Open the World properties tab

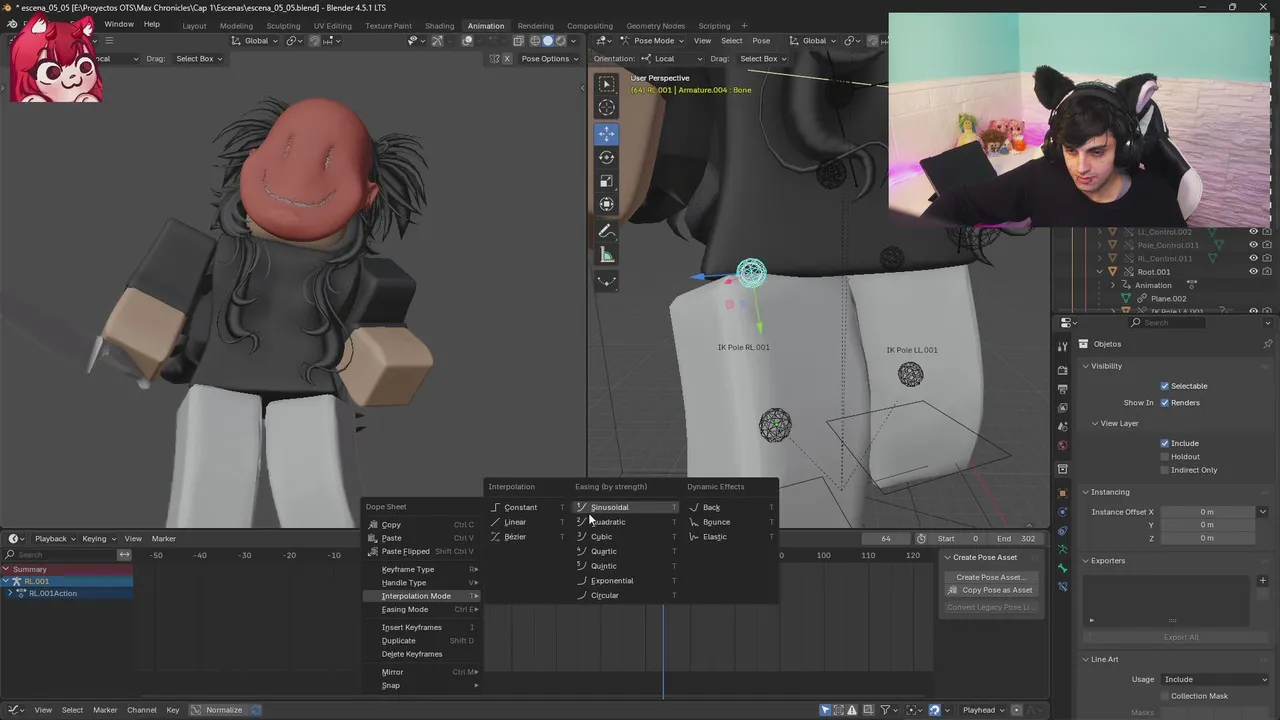(x=1062, y=446)
